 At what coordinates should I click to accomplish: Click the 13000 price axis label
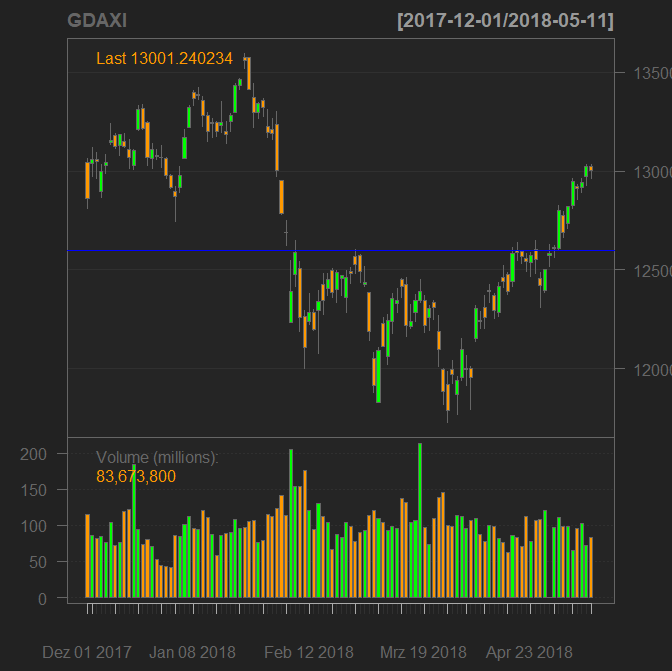pyautogui.click(x=641, y=172)
